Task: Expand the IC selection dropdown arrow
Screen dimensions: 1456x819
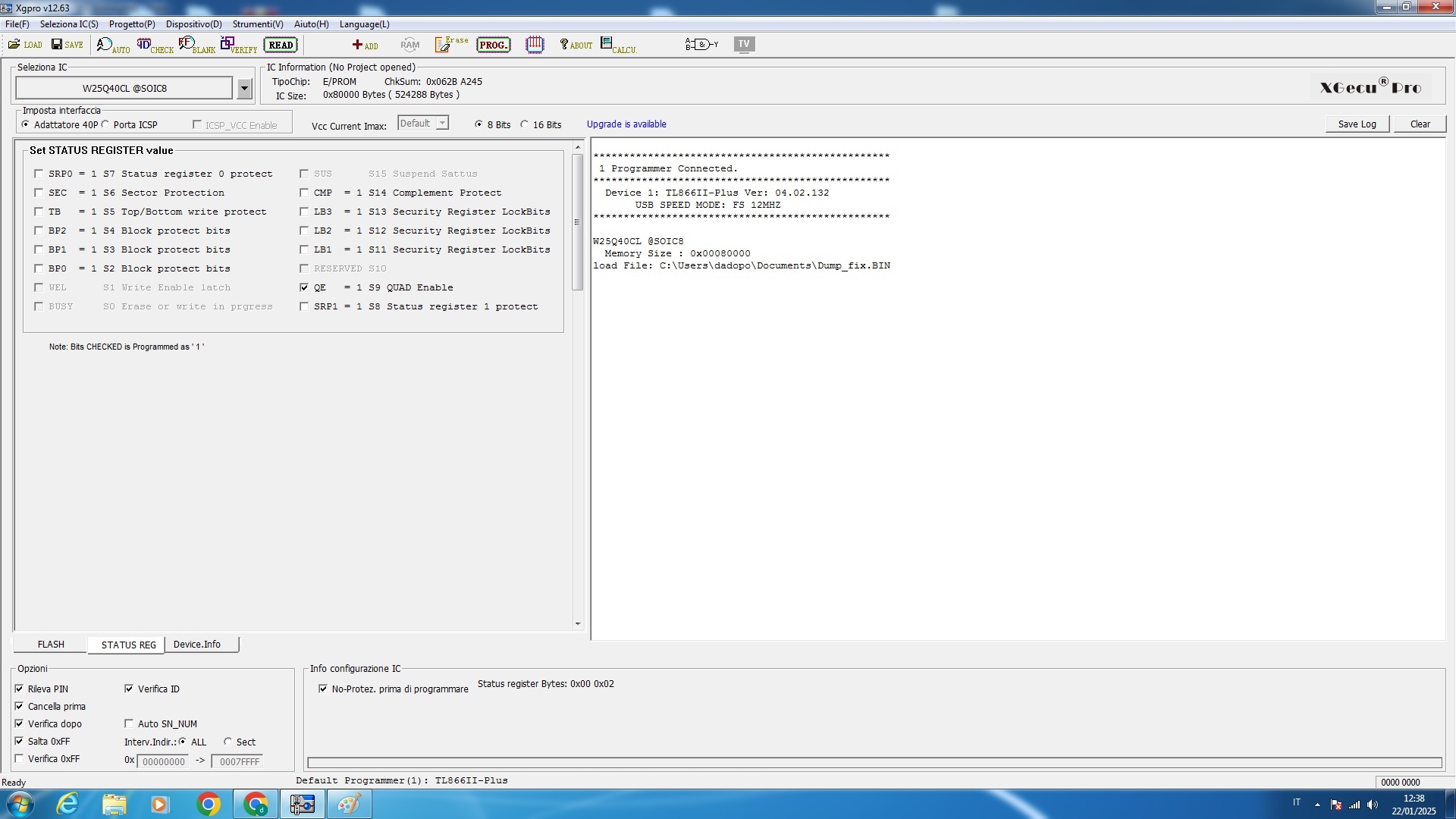Action: [244, 89]
